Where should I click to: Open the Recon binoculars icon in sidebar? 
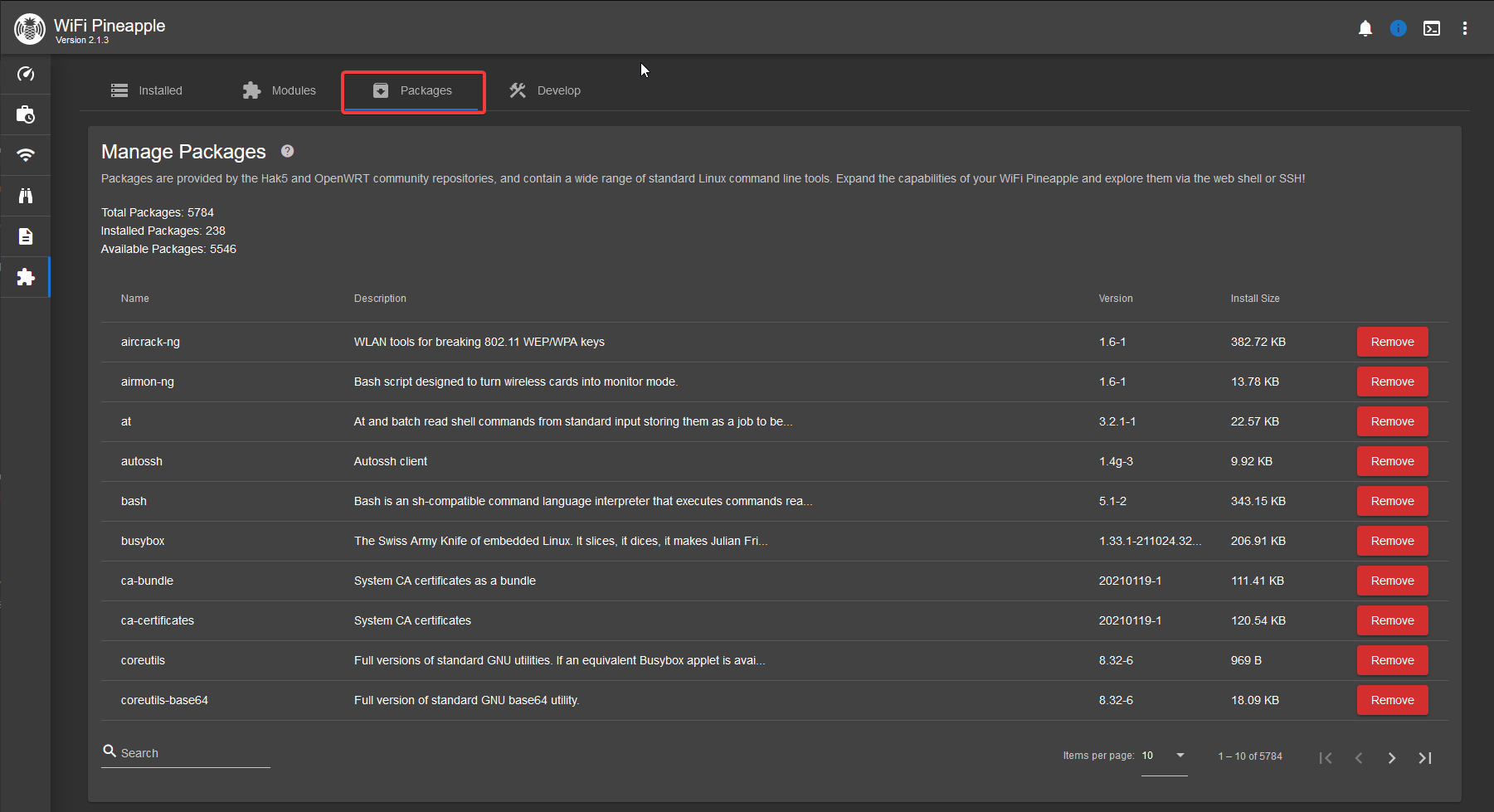[26, 196]
